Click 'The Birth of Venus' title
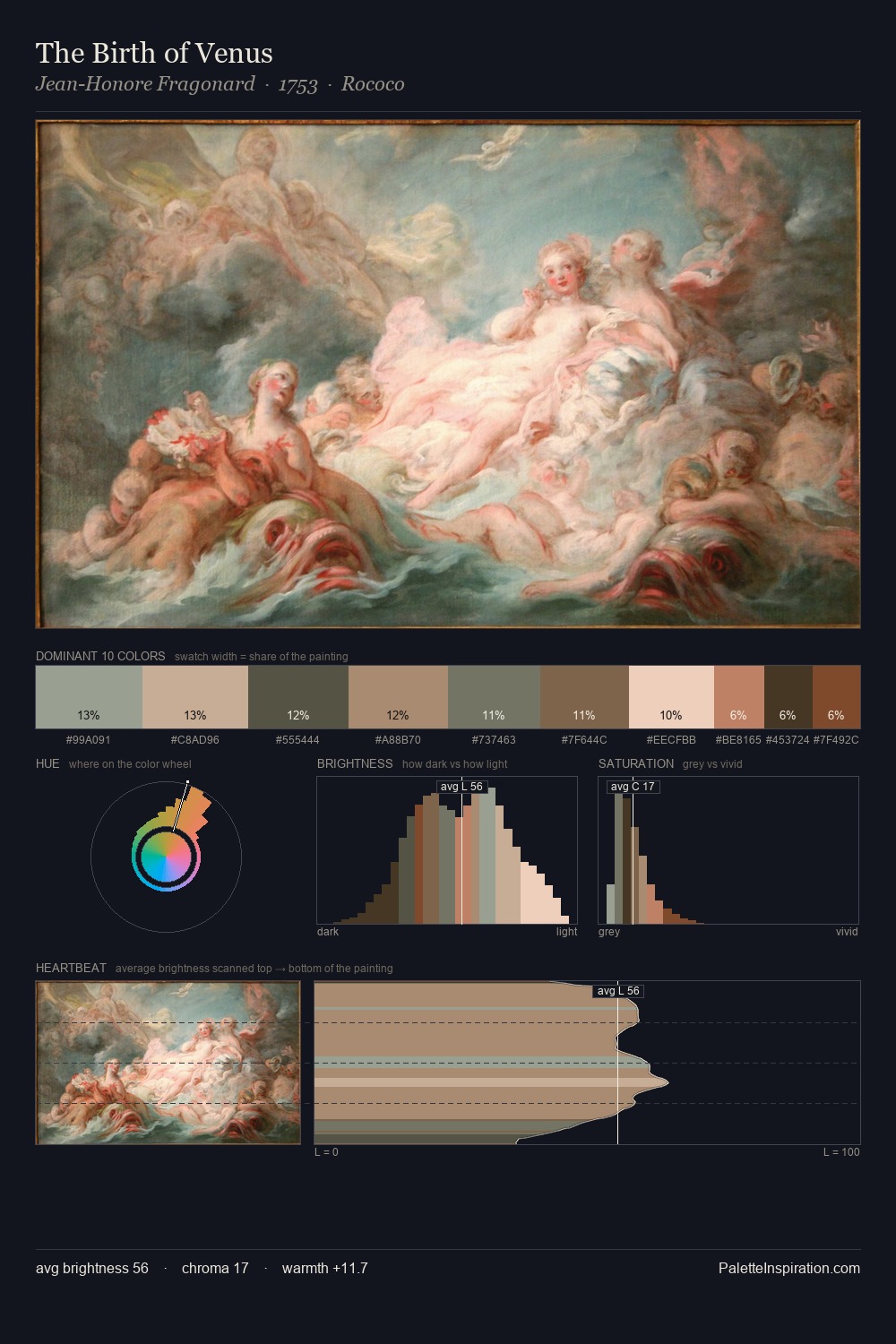The image size is (896, 1344). 154,53
